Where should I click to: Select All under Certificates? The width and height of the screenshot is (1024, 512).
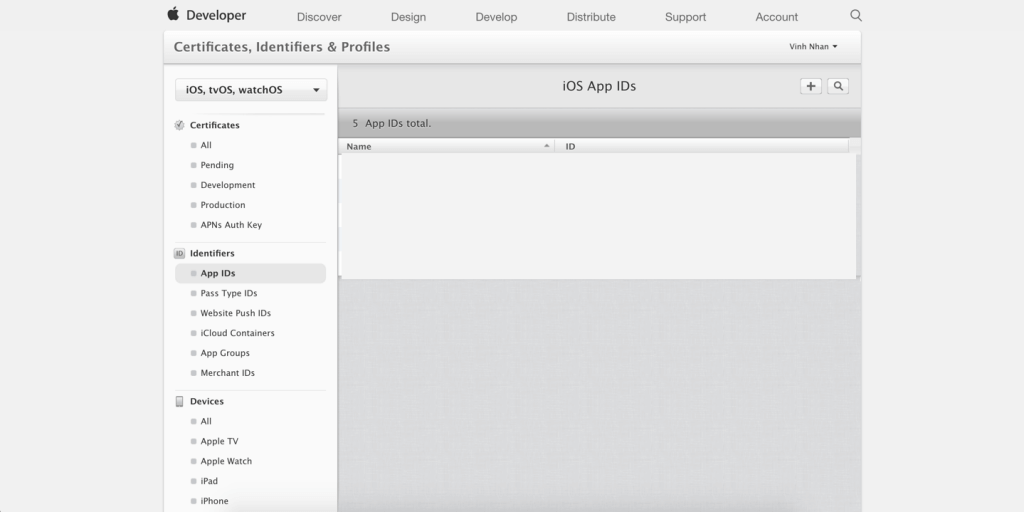[x=206, y=146]
